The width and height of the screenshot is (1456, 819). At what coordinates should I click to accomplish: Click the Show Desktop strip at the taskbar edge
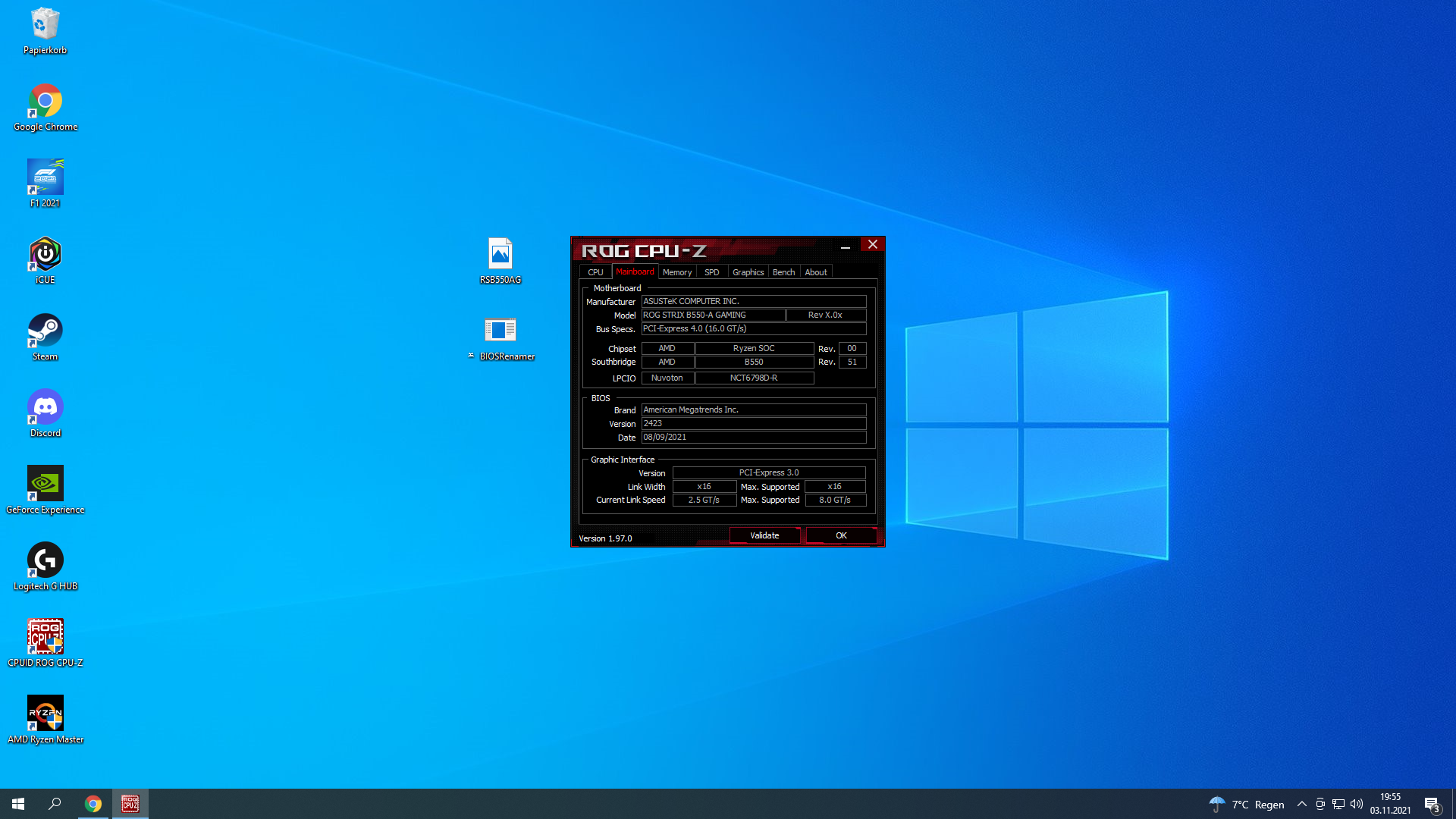[1454, 804]
